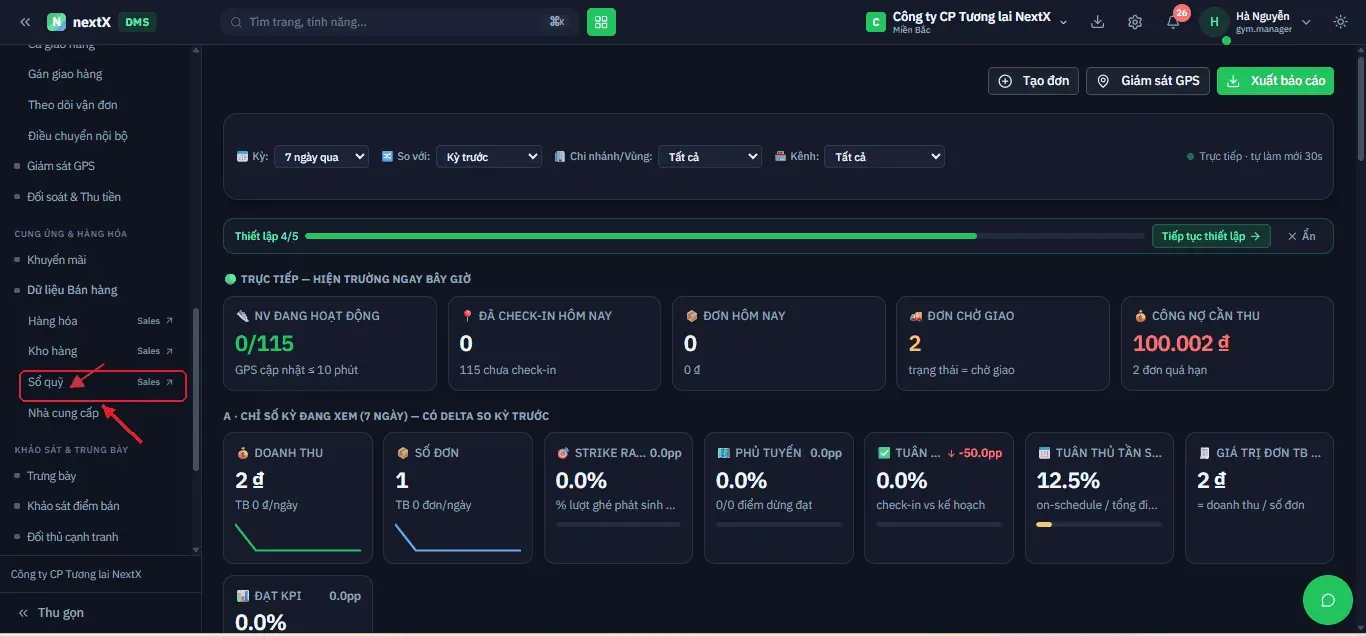The height and width of the screenshot is (636, 1366).
Task: Open the notifications bell with badge 26
Action: 1174,22
